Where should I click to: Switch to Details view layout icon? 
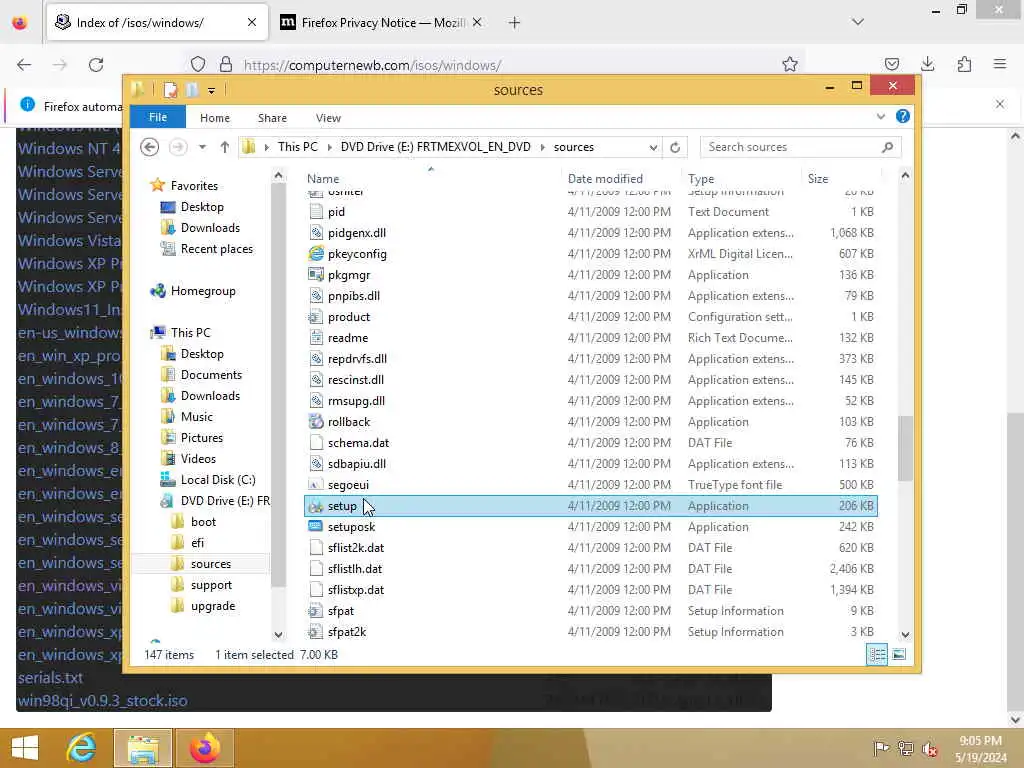[x=877, y=654]
